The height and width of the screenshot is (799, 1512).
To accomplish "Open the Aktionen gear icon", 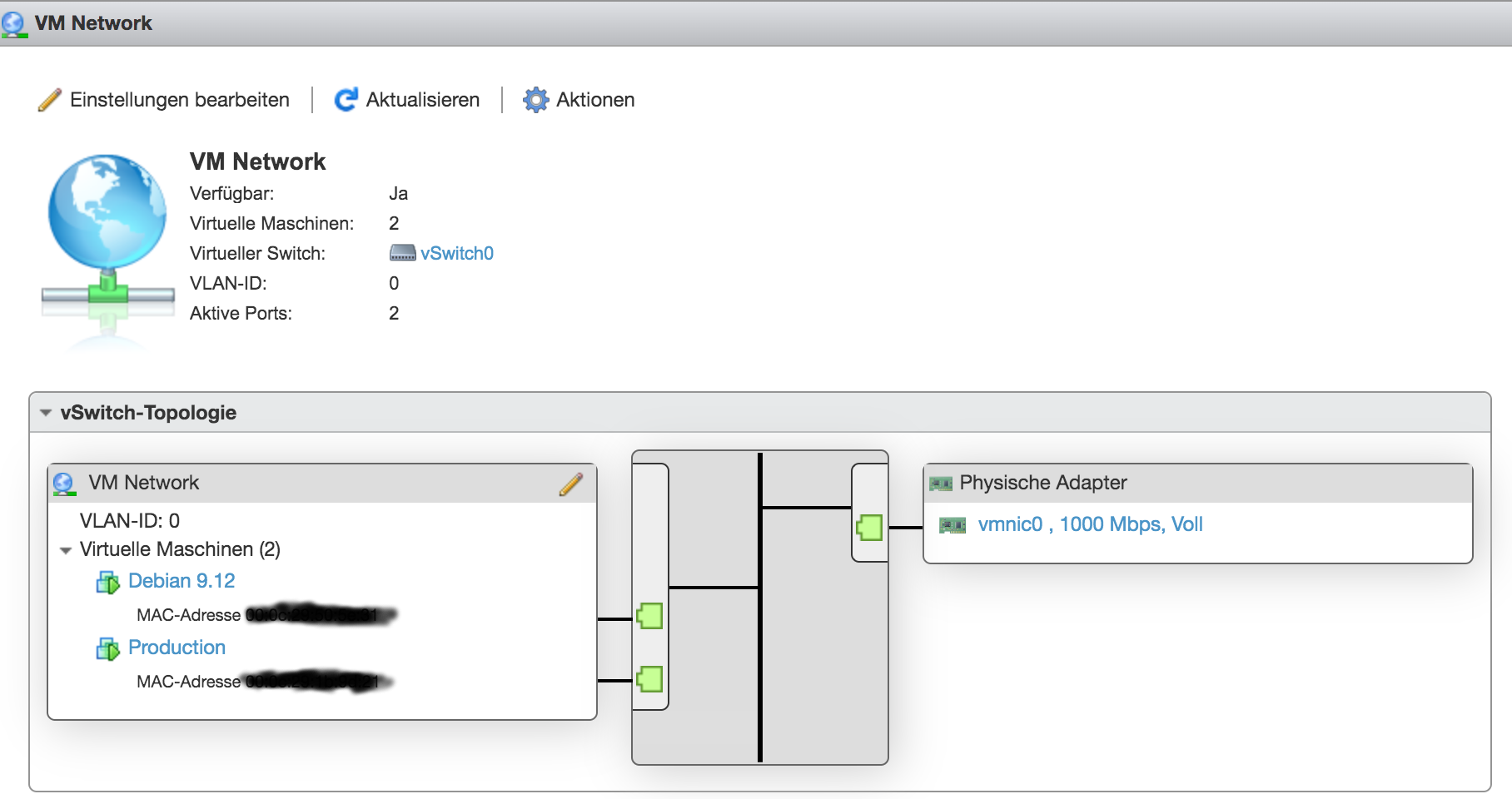I will [535, 100].
